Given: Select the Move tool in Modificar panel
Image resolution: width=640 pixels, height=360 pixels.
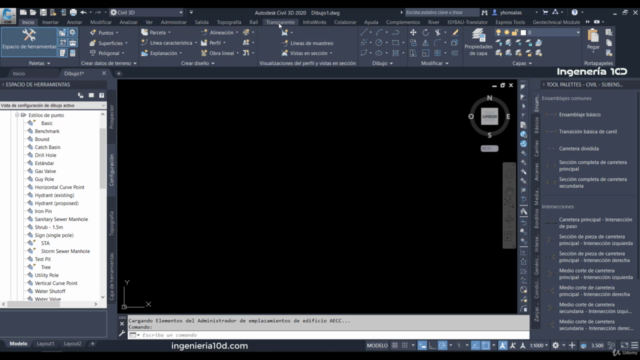Looking at the screenshot, I should pos(413,32).
